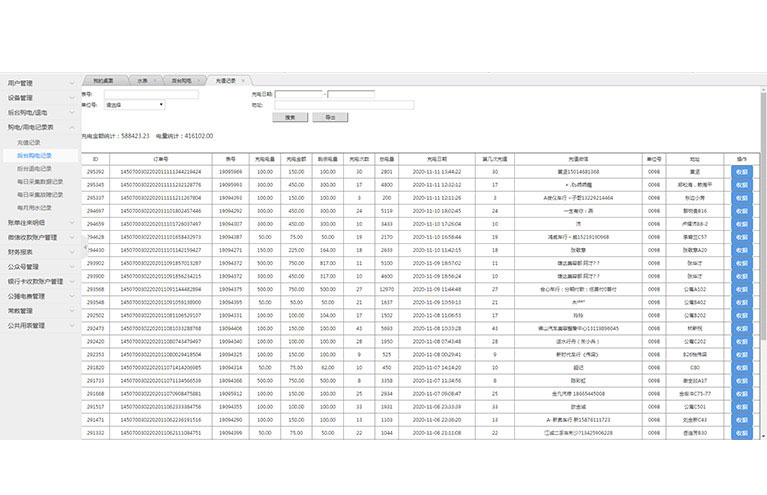Click the 订单号 column header
This screenshot has width=767, height=495.
pyautogui.click(x=160, y=159)
